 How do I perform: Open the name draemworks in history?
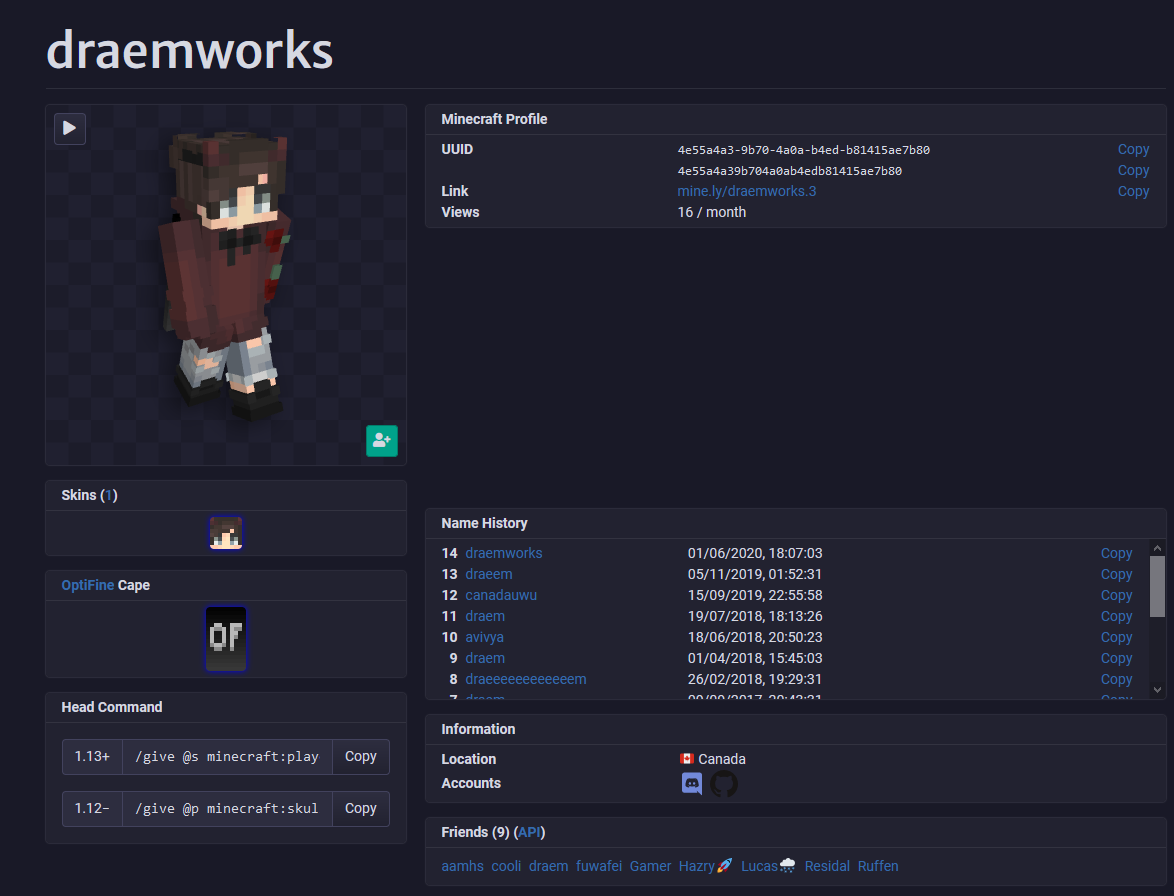[x=504, y=553]
